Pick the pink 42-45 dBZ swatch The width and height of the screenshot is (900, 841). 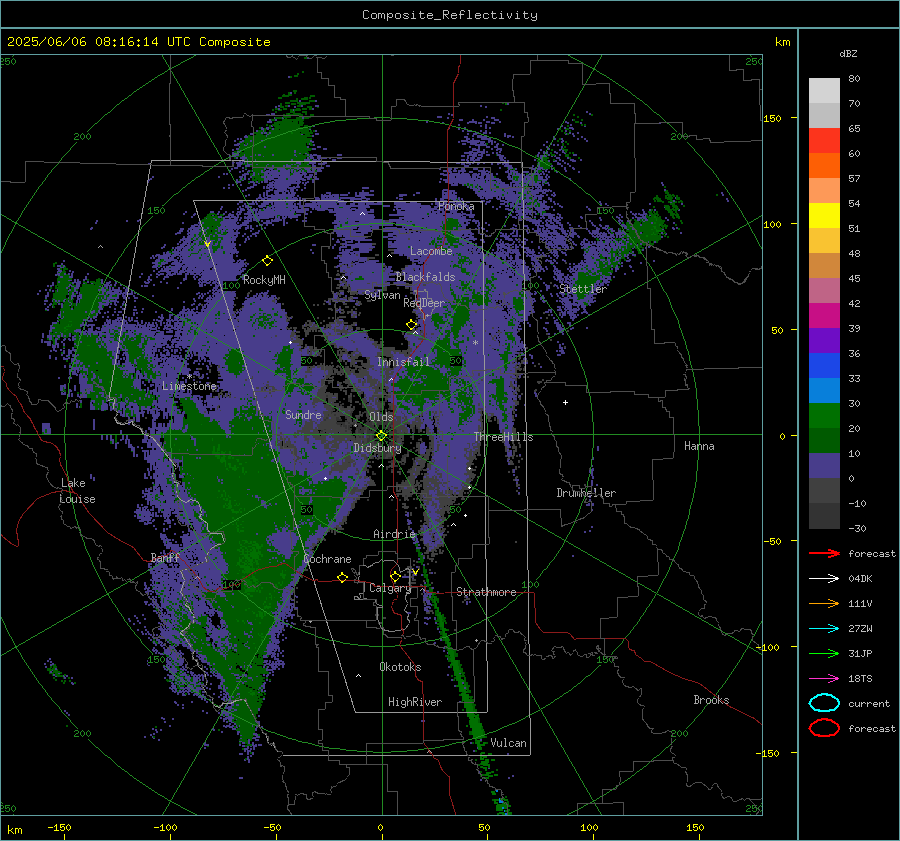(x=824, y=291)
